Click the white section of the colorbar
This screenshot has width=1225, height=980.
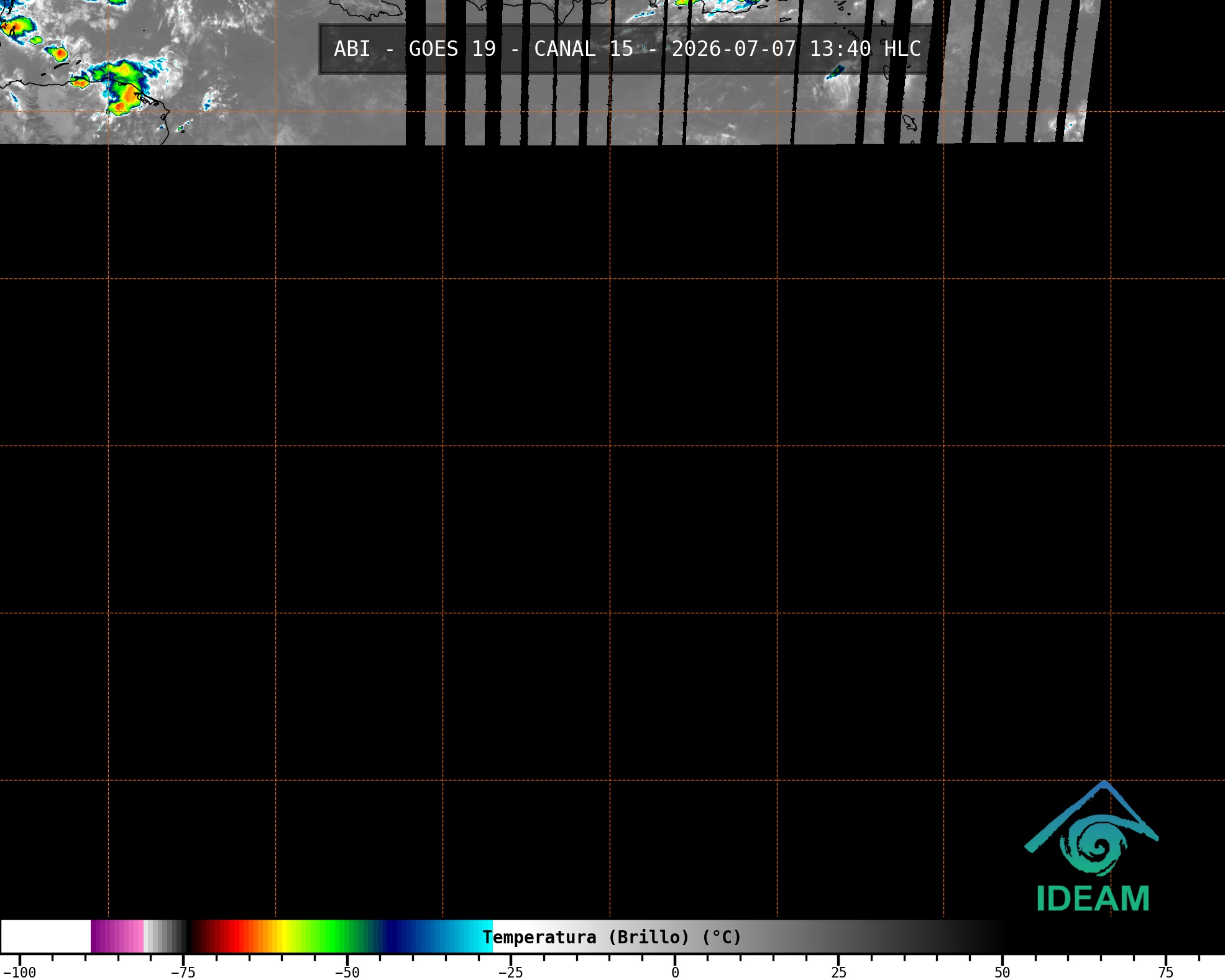tap(46, 936)
